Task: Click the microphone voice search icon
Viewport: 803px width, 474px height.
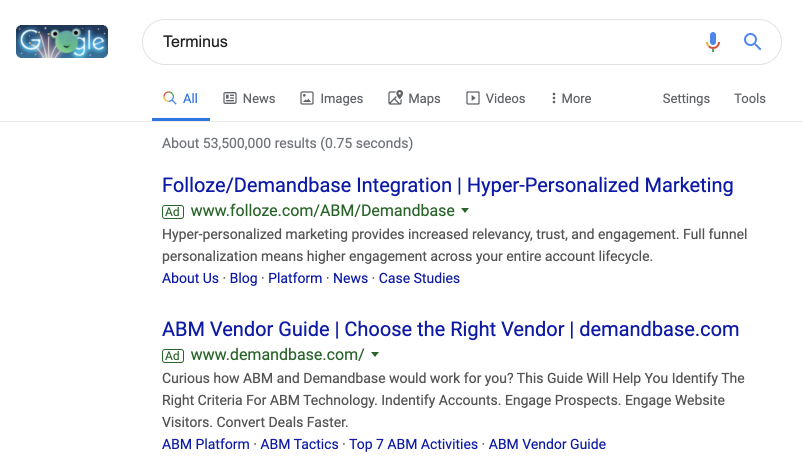Action: 712,42
